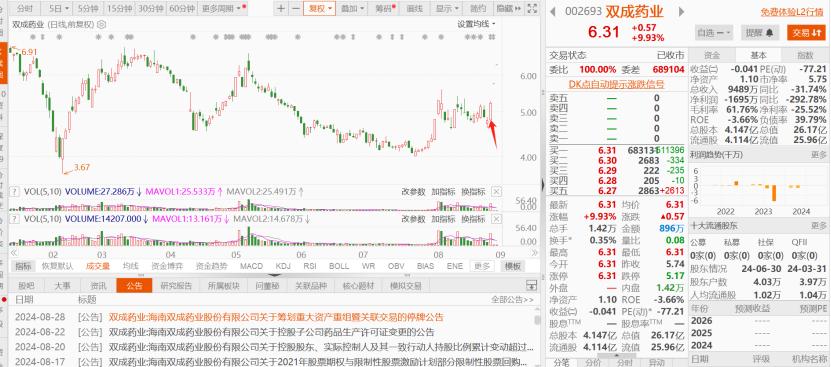Close first VOL indicator panel
The height and width of the screenshot is (367, 831).
click(x=497, y=191)
